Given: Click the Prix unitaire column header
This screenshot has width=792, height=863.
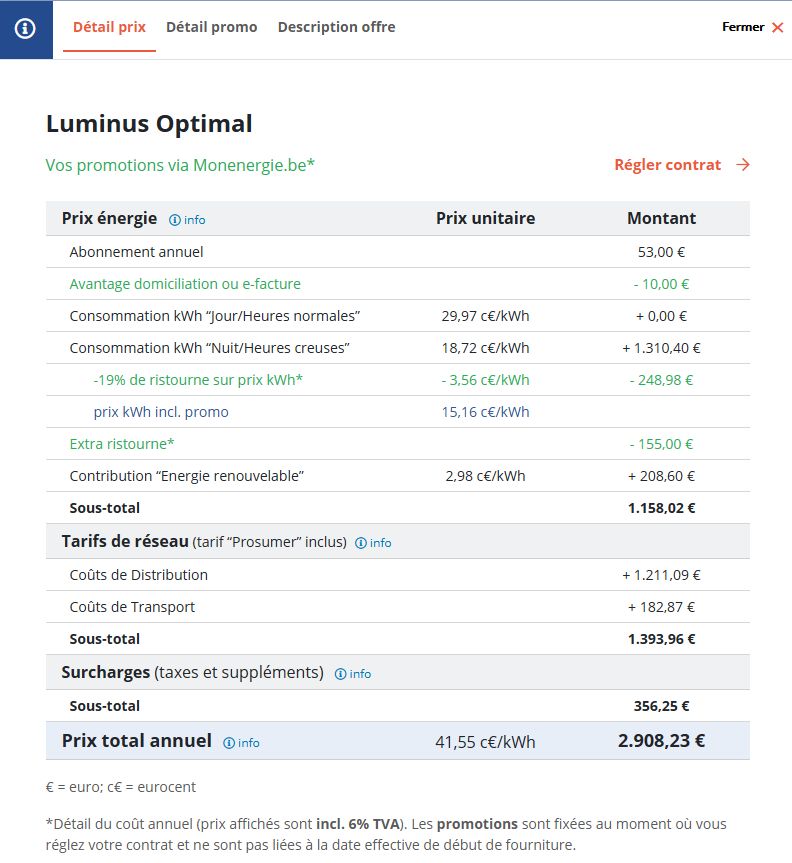Looking at the screenshot, I should point(485,219).
